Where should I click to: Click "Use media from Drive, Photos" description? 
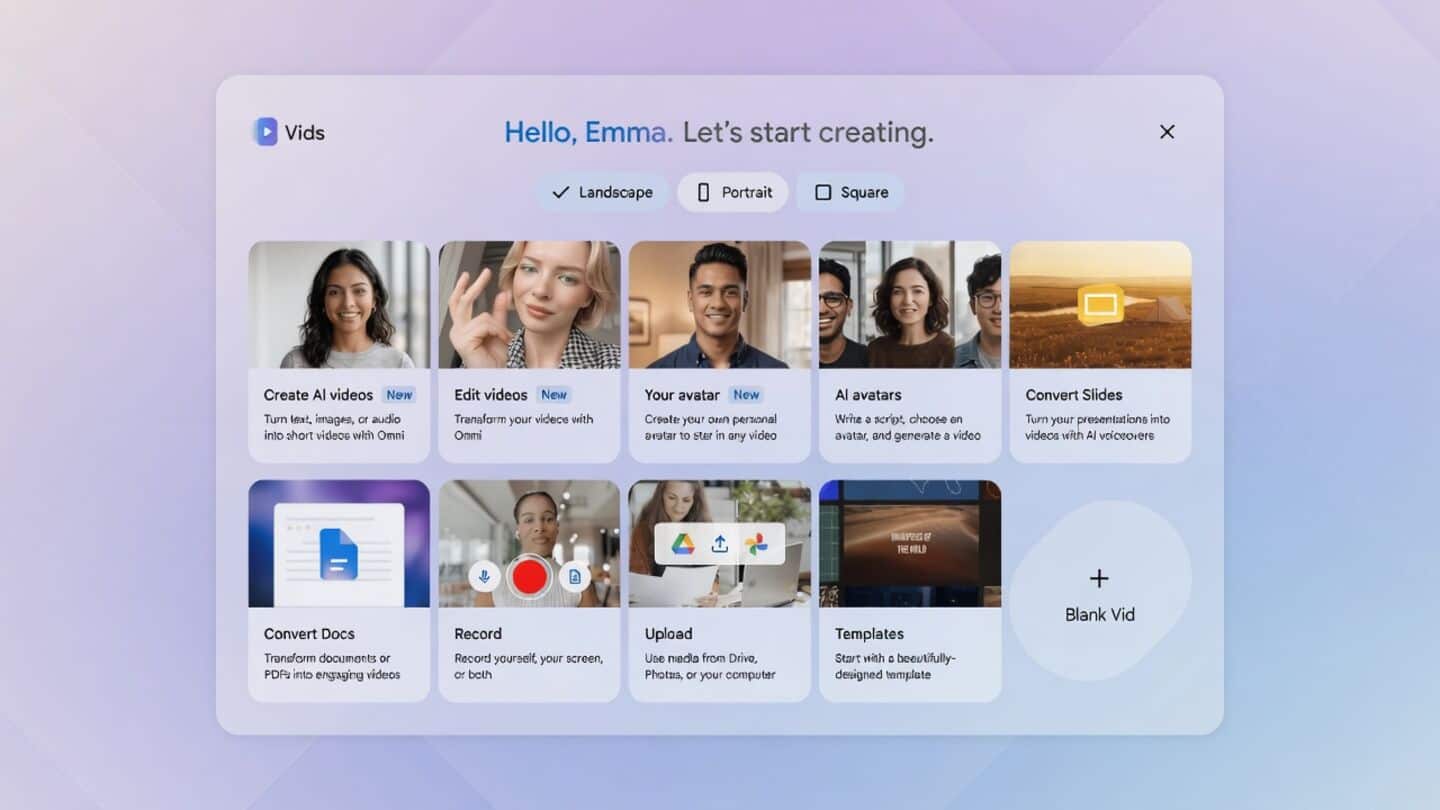pyautogui.click(x=710, y=666)
